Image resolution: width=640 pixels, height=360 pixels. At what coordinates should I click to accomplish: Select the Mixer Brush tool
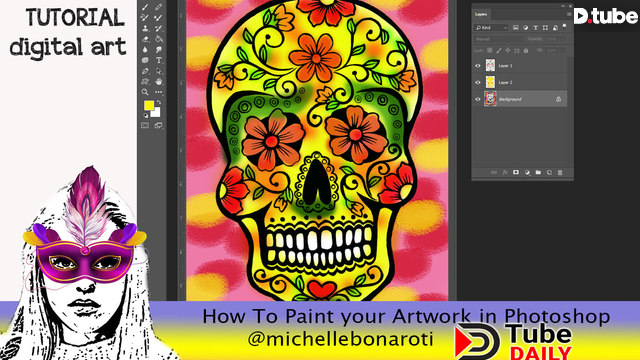point(158,18)
